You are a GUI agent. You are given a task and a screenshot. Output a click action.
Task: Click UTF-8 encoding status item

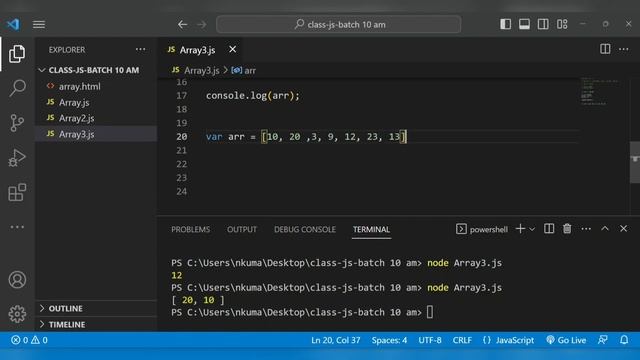point(430,340)
